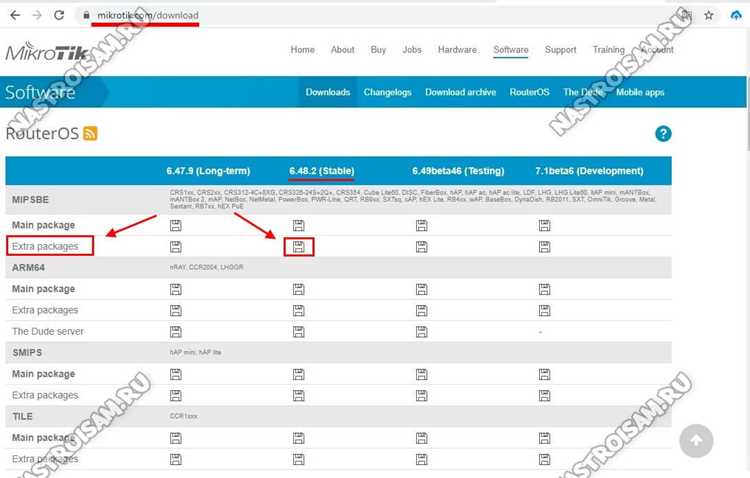The height and width of the screenshot is (478, 750).
Task: Download MIPSBE Main package 7.1beta6 Development
Action: pyautogui.click(x=544, y=225)
